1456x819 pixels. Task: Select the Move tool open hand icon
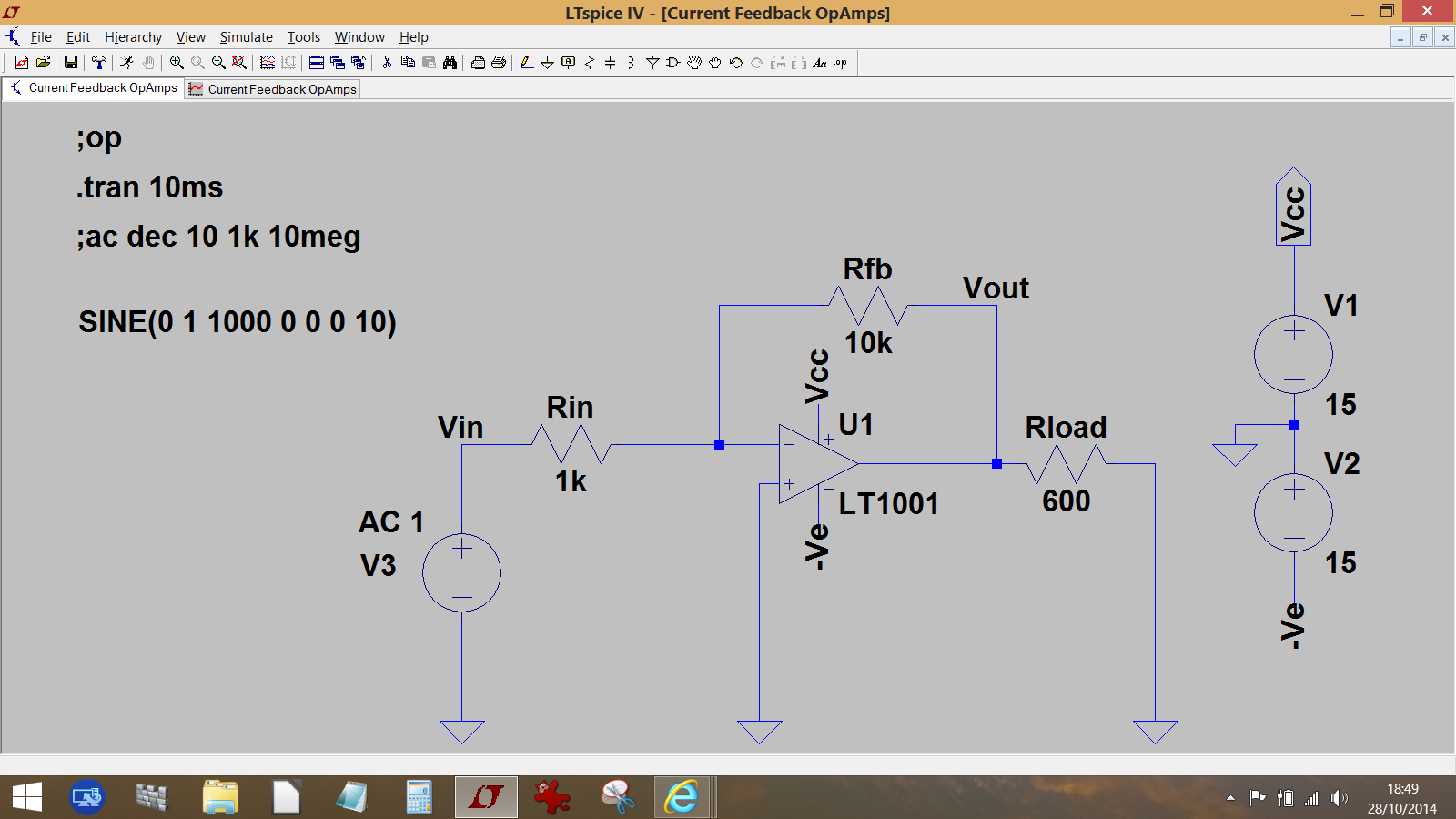694,63
